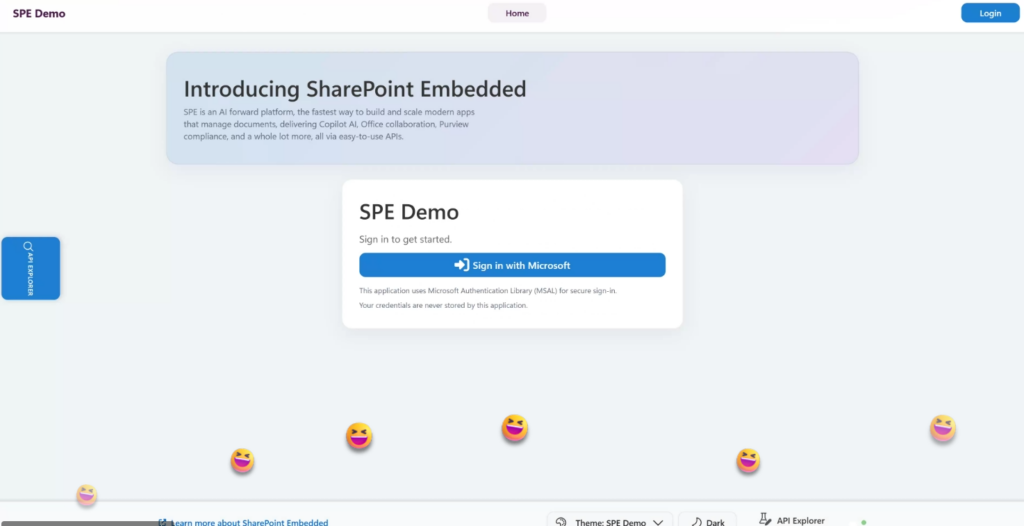Toggle Dark mode in footer
Image resolution: width=1024 pixels, height=526 pixels.
[x=708, y=521]
